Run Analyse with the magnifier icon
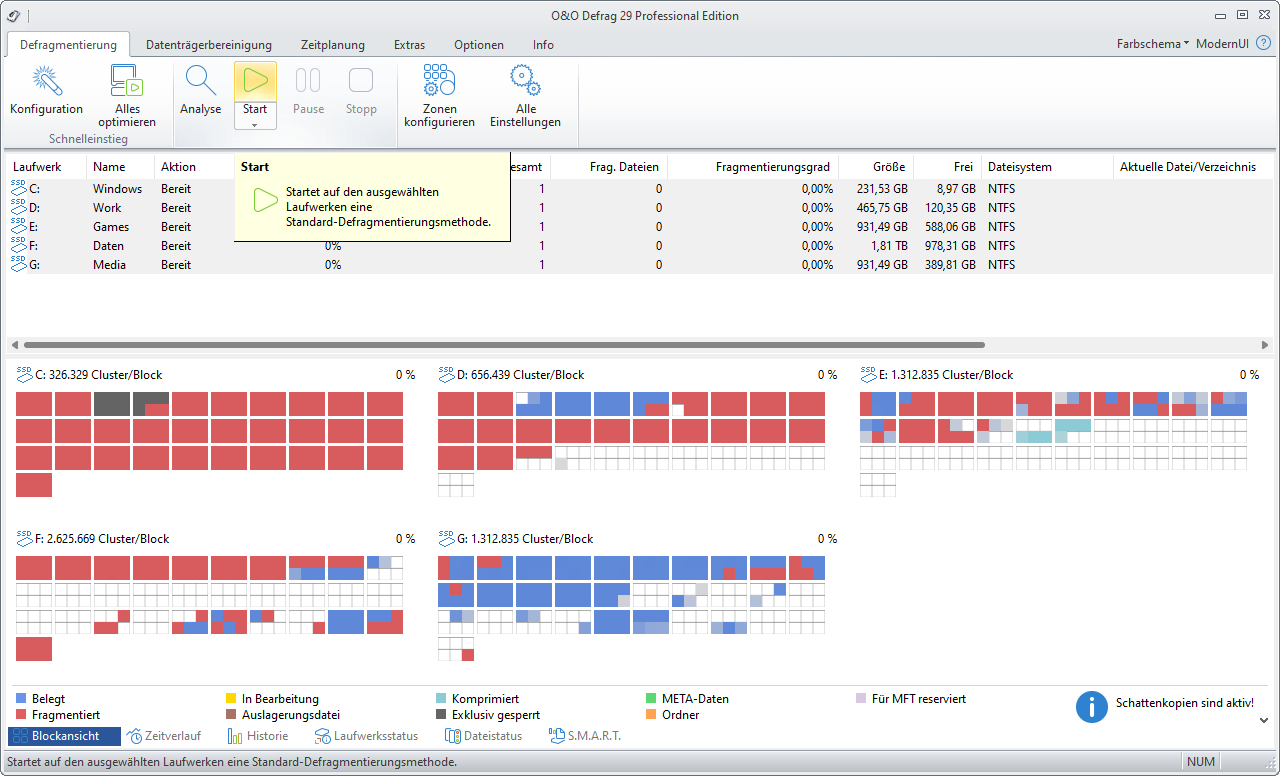 click(201, 81)
